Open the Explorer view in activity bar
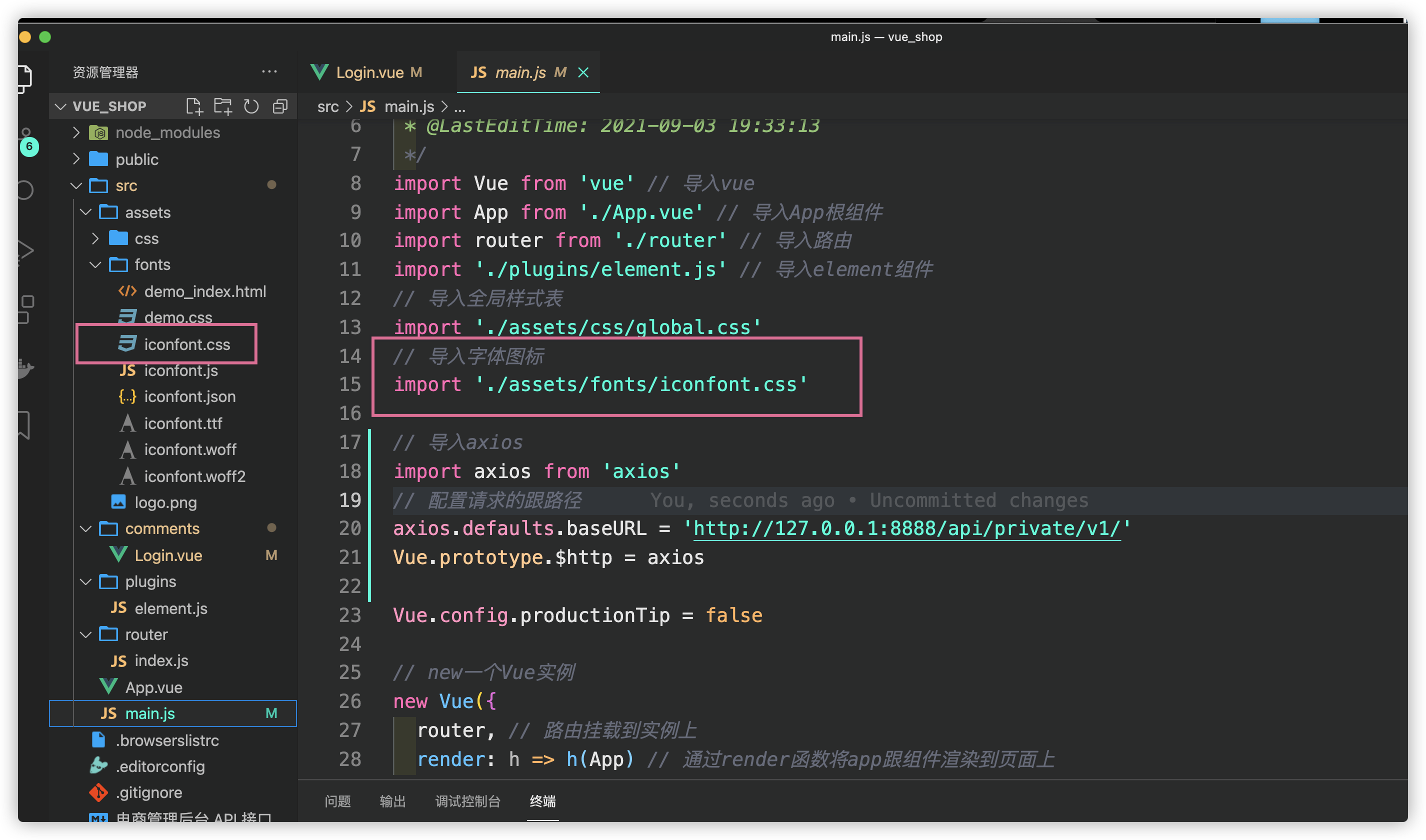 pyautogui.click(x=25, y=78)
